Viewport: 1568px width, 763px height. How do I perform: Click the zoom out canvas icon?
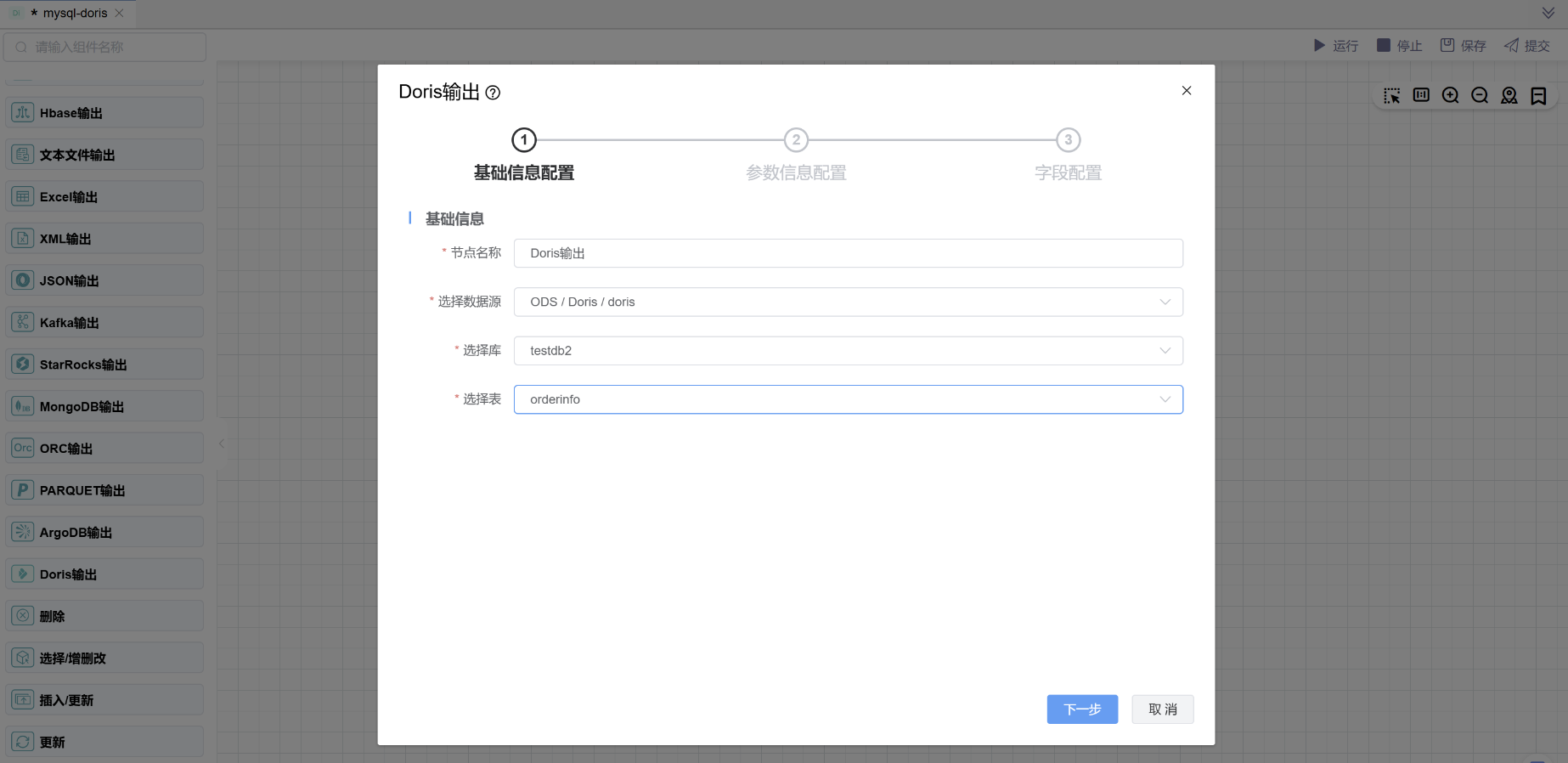tap(1480, 96)
